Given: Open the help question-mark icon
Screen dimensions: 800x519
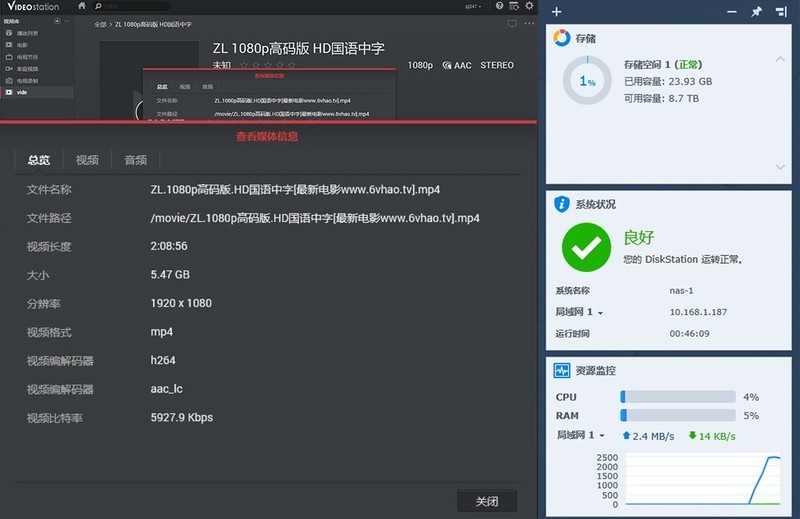Looking at the screenshot, I should click(499, 6).
